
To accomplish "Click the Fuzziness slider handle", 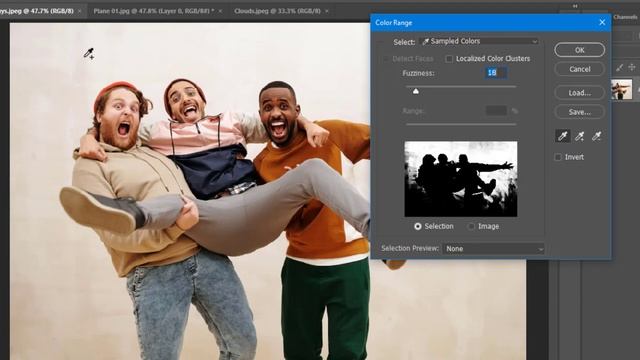I will click(416, 91).
